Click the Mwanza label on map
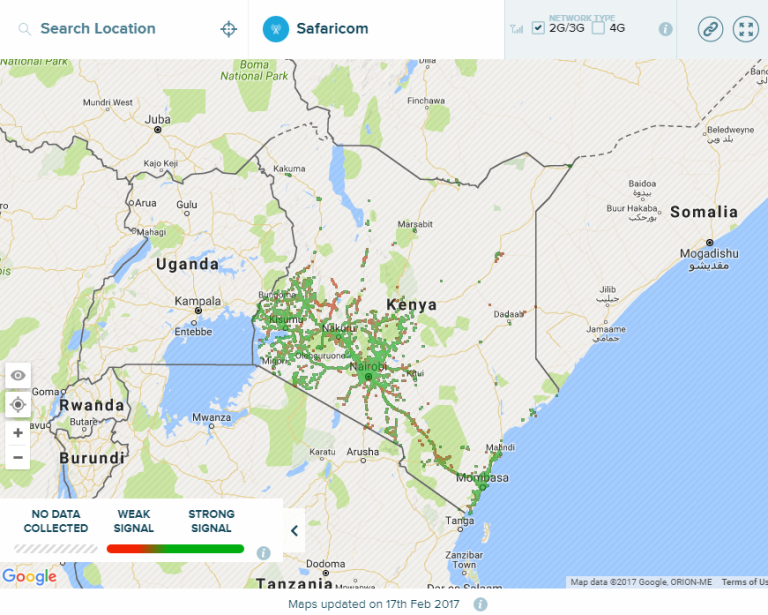This screenshot has width=768, height=615. (211, 417)
